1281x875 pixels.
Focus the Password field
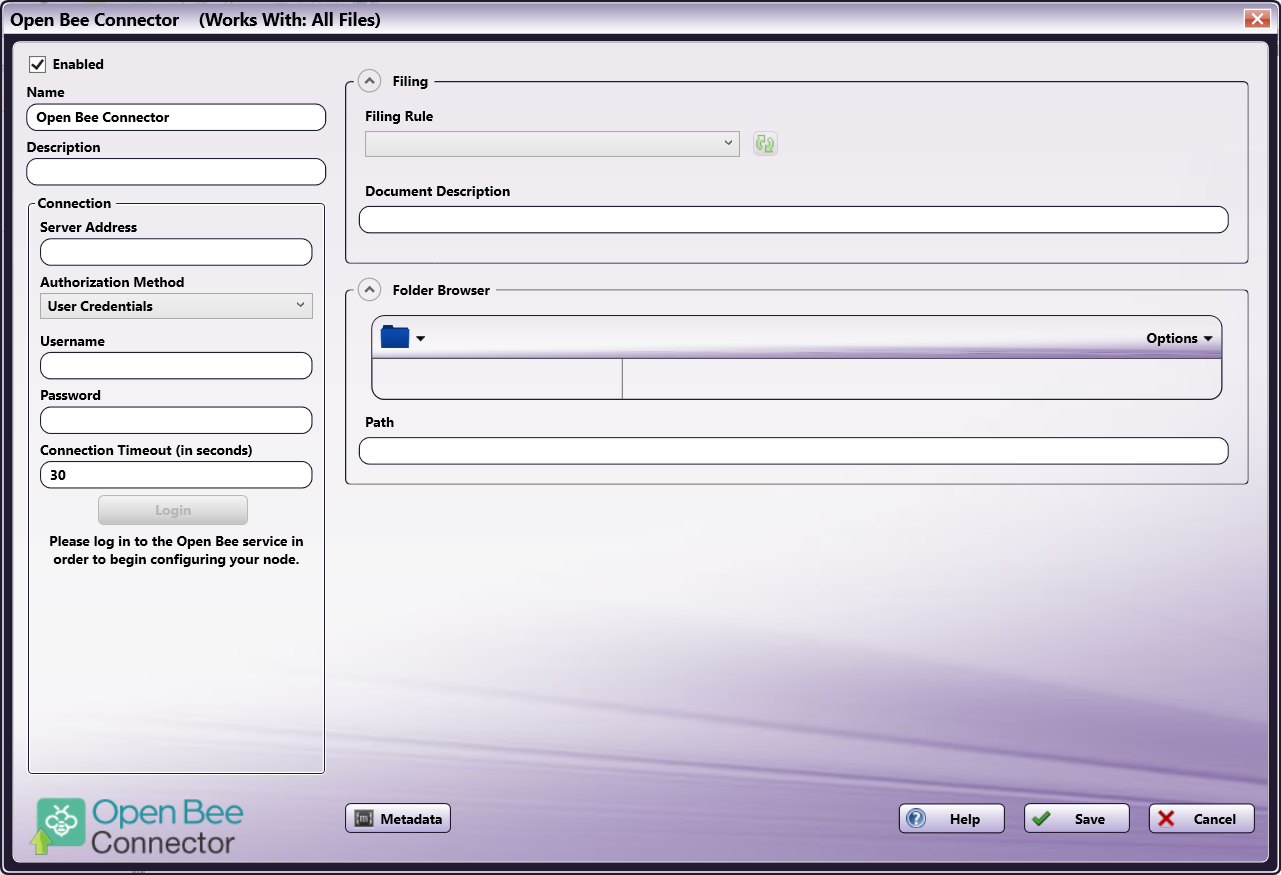tap(176, 420)
